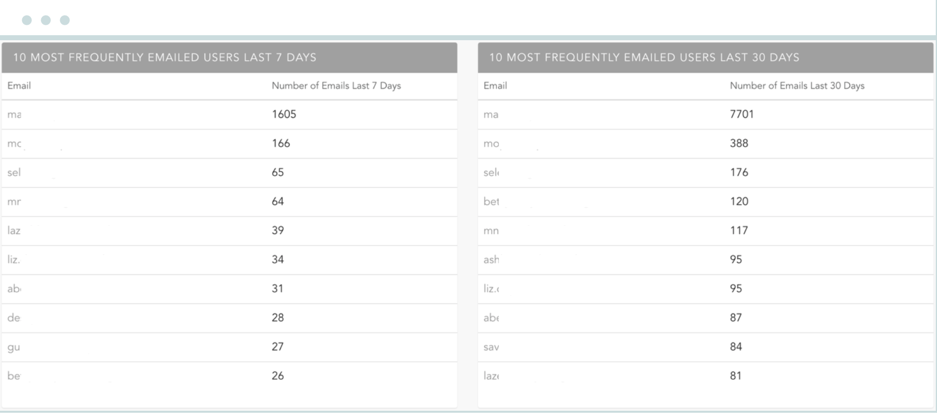Open the email row with 166 emails

[229, 144]
